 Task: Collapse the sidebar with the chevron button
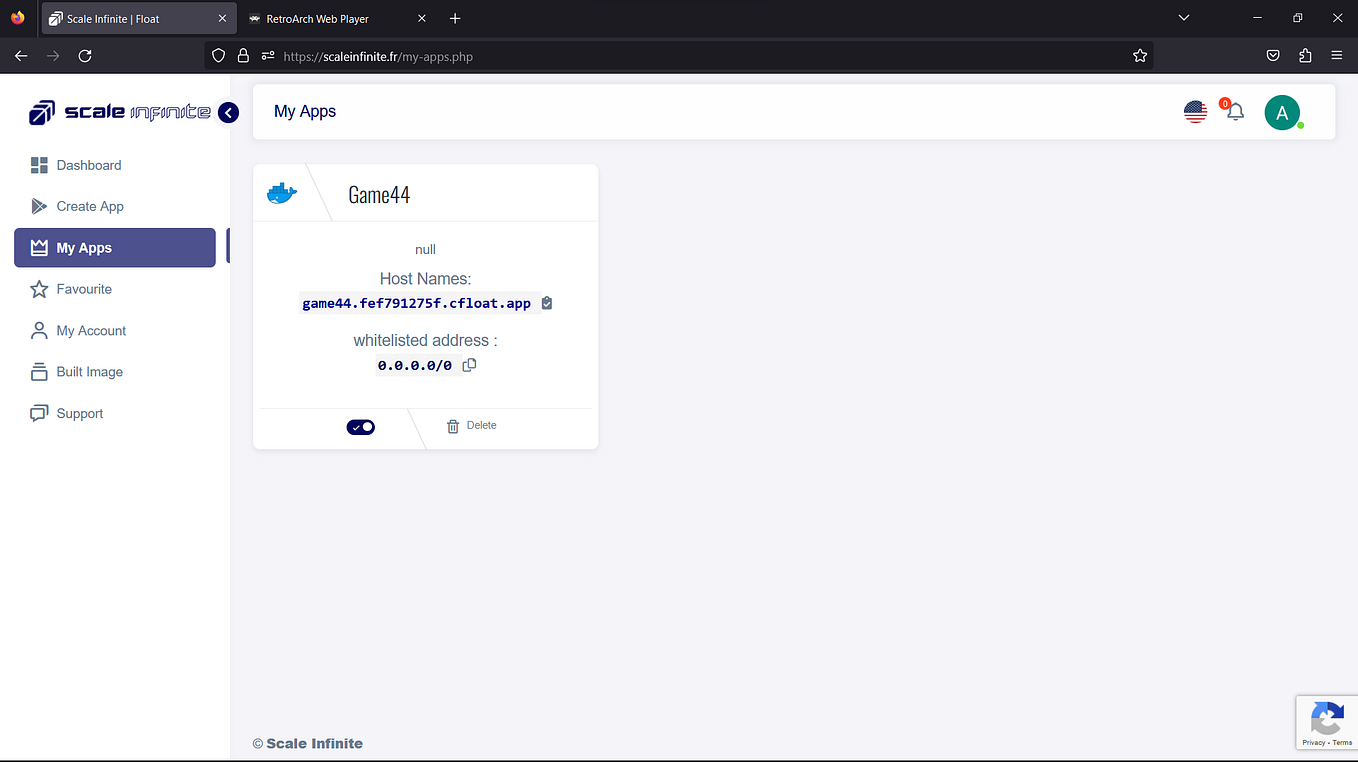click(x=228, y=112)
